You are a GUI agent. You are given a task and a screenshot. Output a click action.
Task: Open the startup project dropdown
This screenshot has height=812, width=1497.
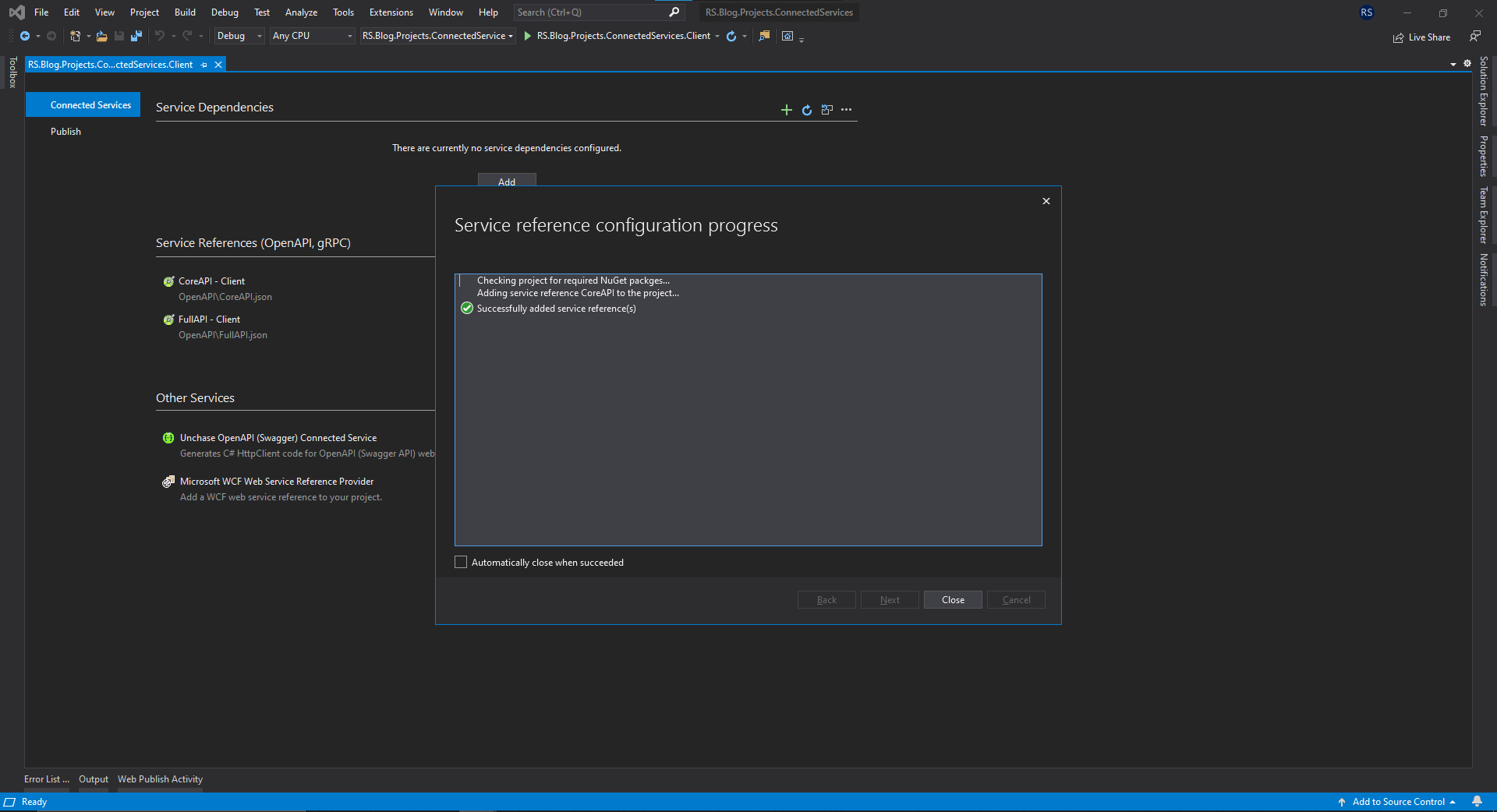pyautogui.click(x=437, y=36)
